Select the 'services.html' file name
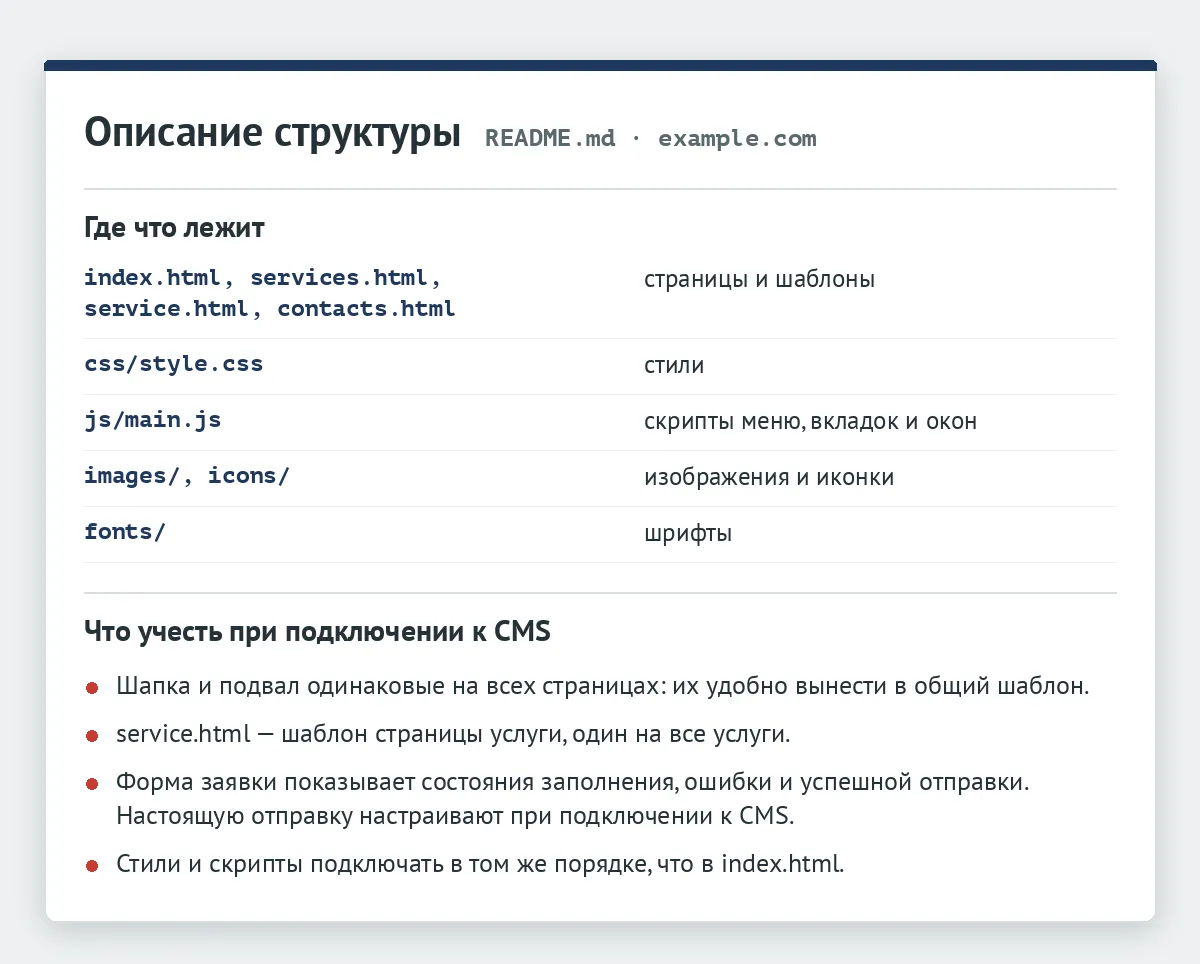This screenshot has width=1200, height=964. [x=339, y=278]
